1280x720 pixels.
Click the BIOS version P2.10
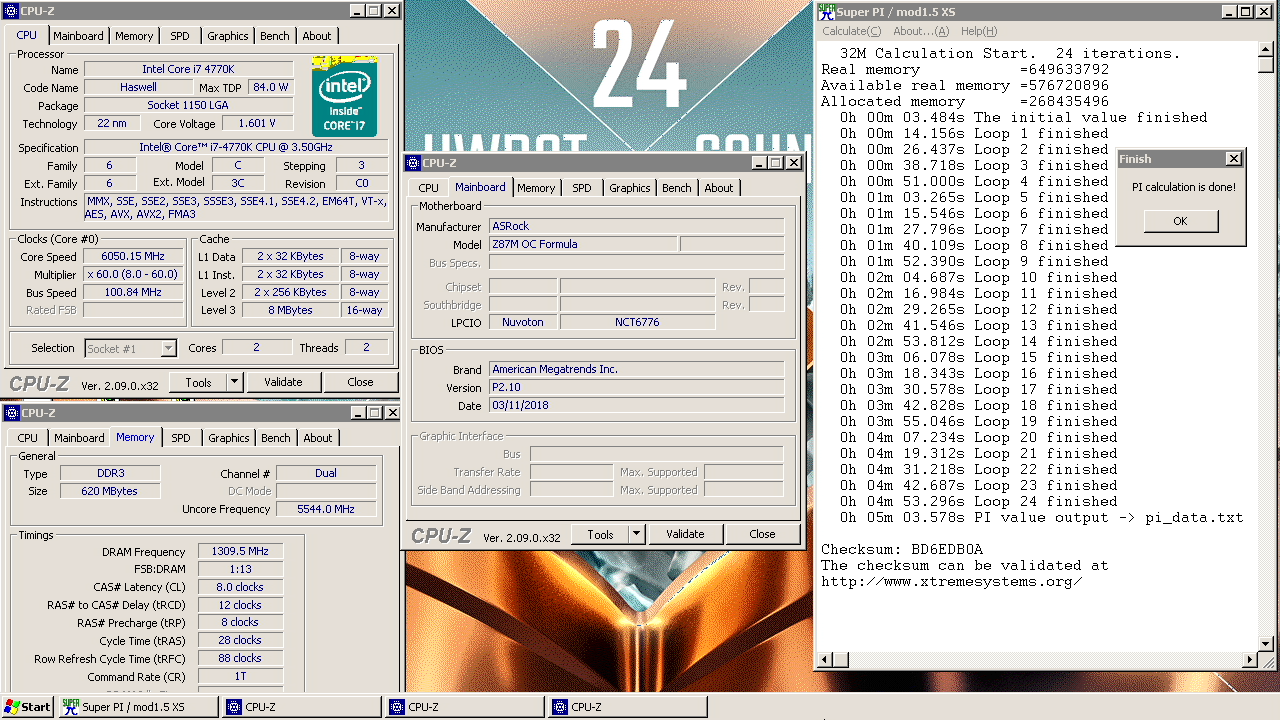tap(637, 387)
